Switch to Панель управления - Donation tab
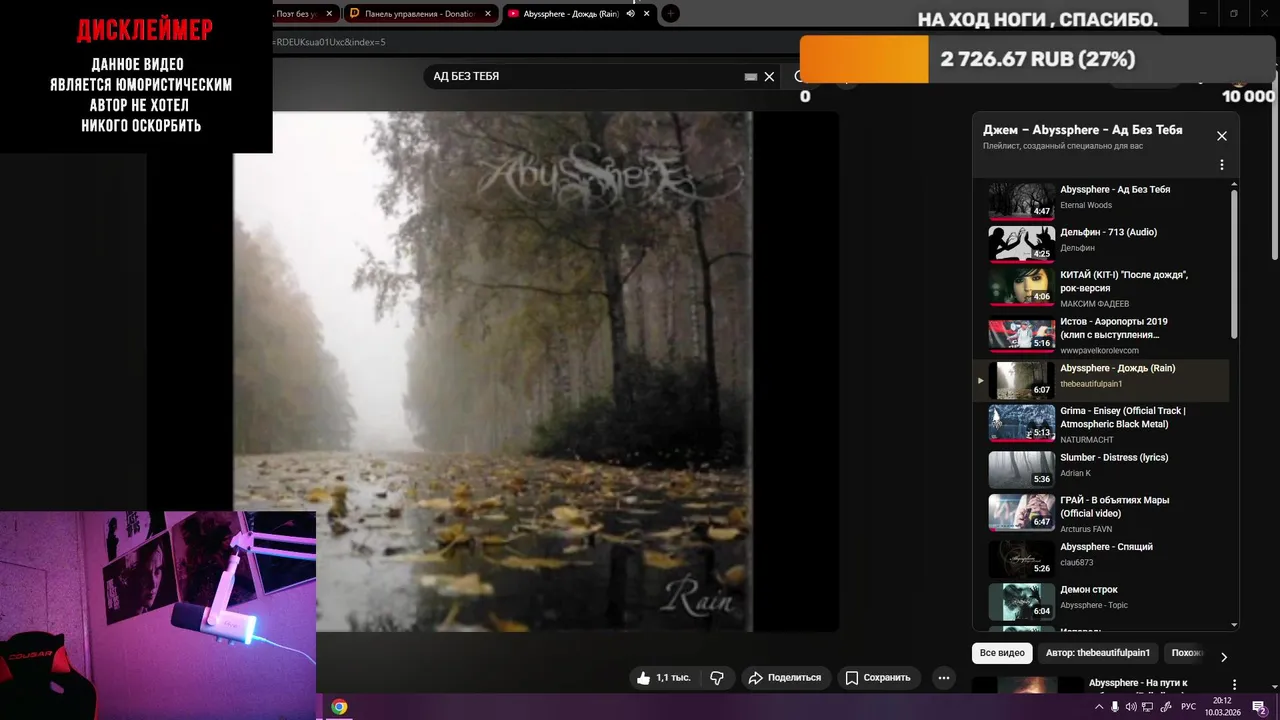 420,14
